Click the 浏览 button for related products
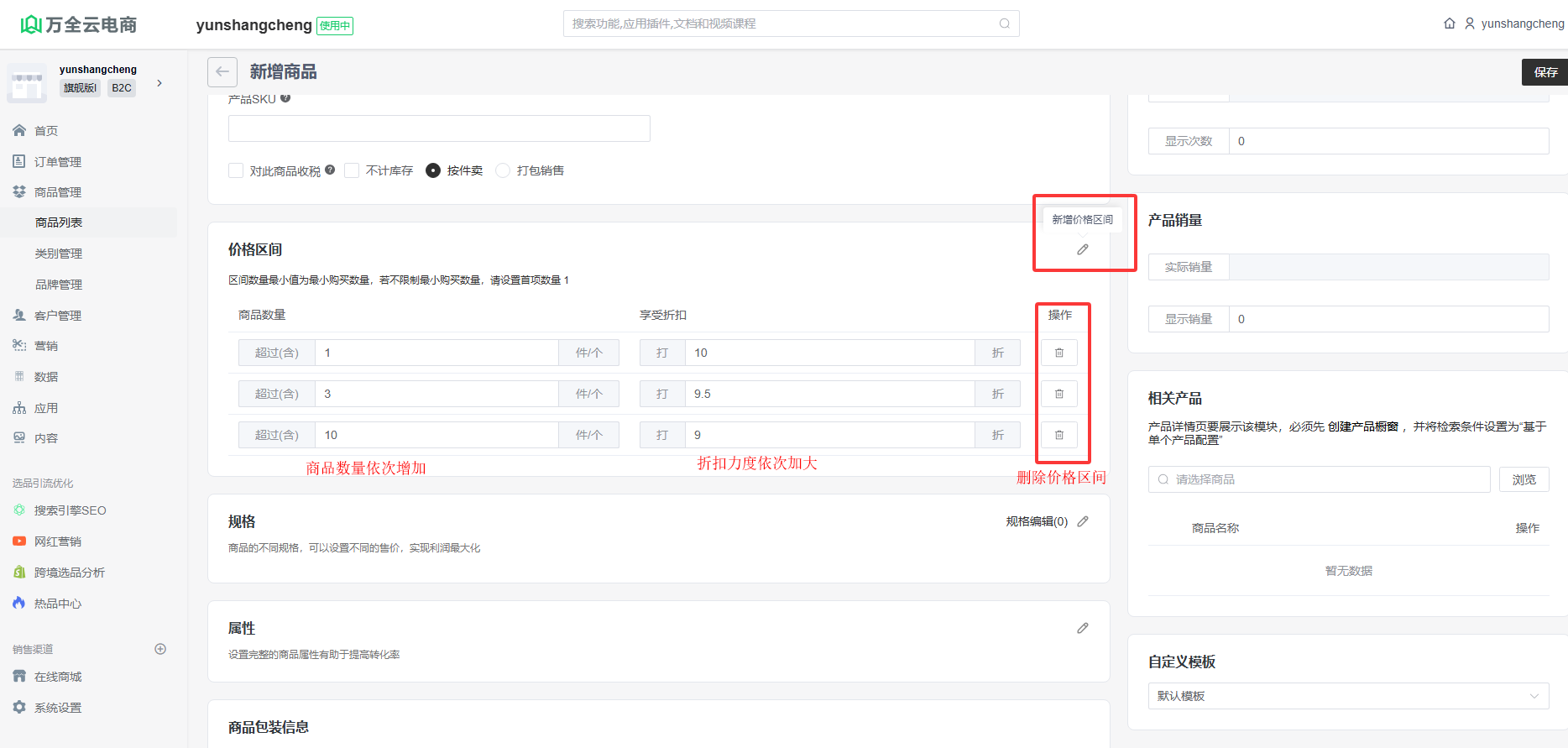Viewport: 1568px width, 748px height. click(1524, 479)
